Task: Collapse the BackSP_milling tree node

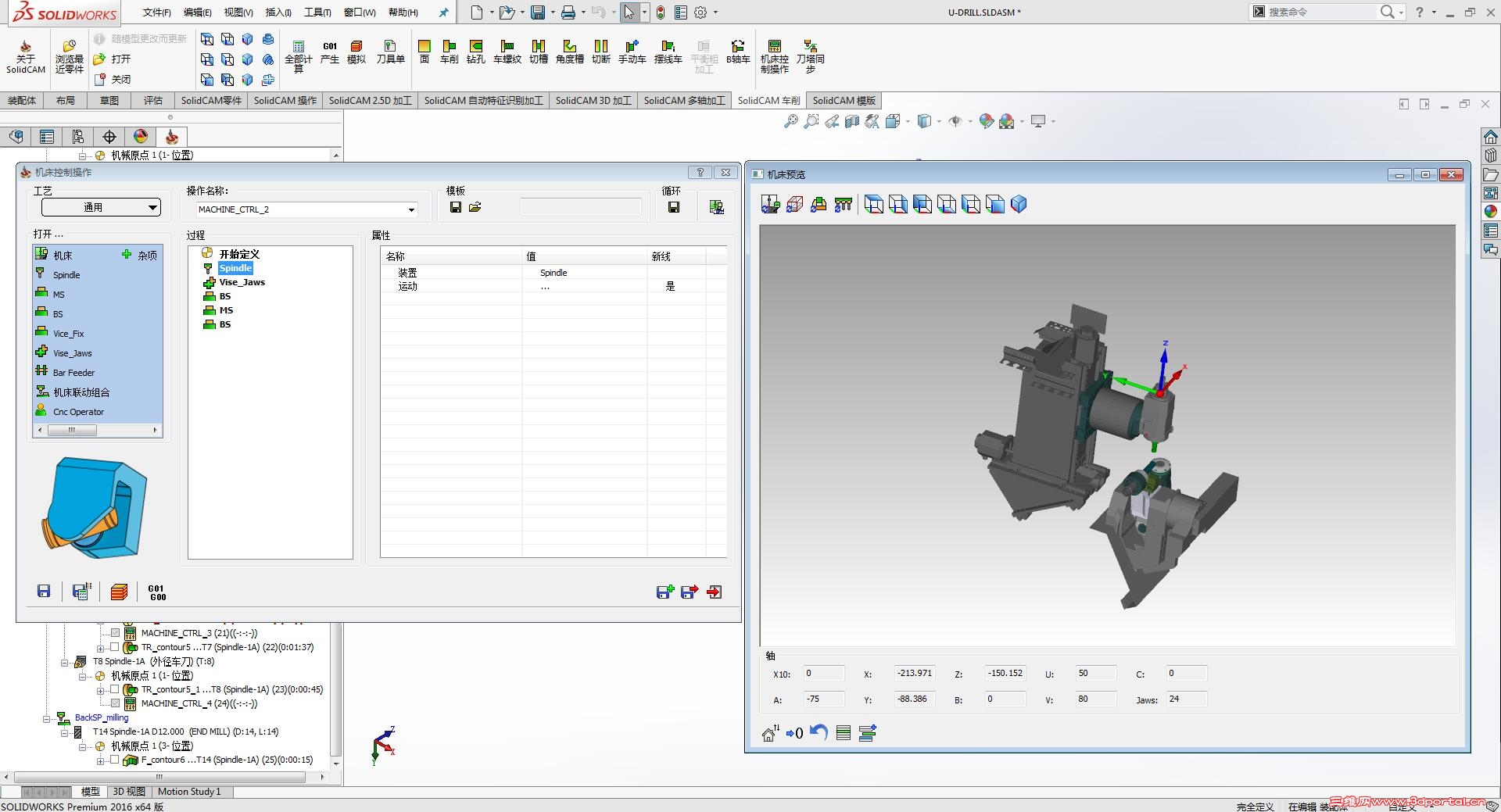Action: pos(46,718)
